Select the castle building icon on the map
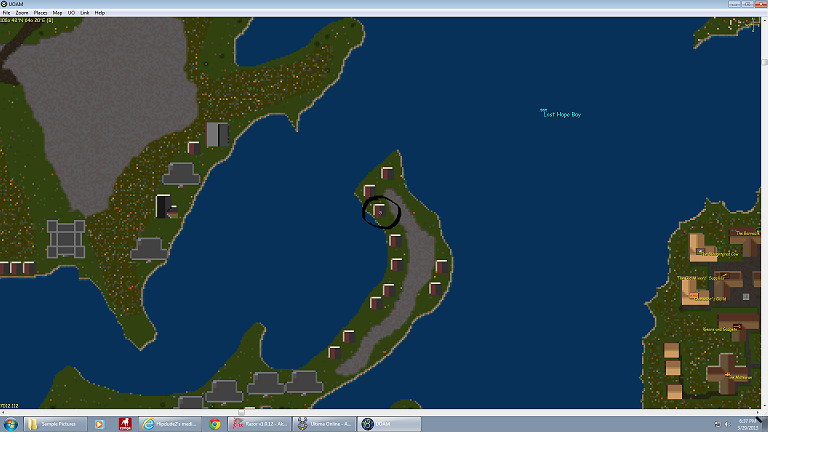833x461 pixels. [x=66, y=239]
